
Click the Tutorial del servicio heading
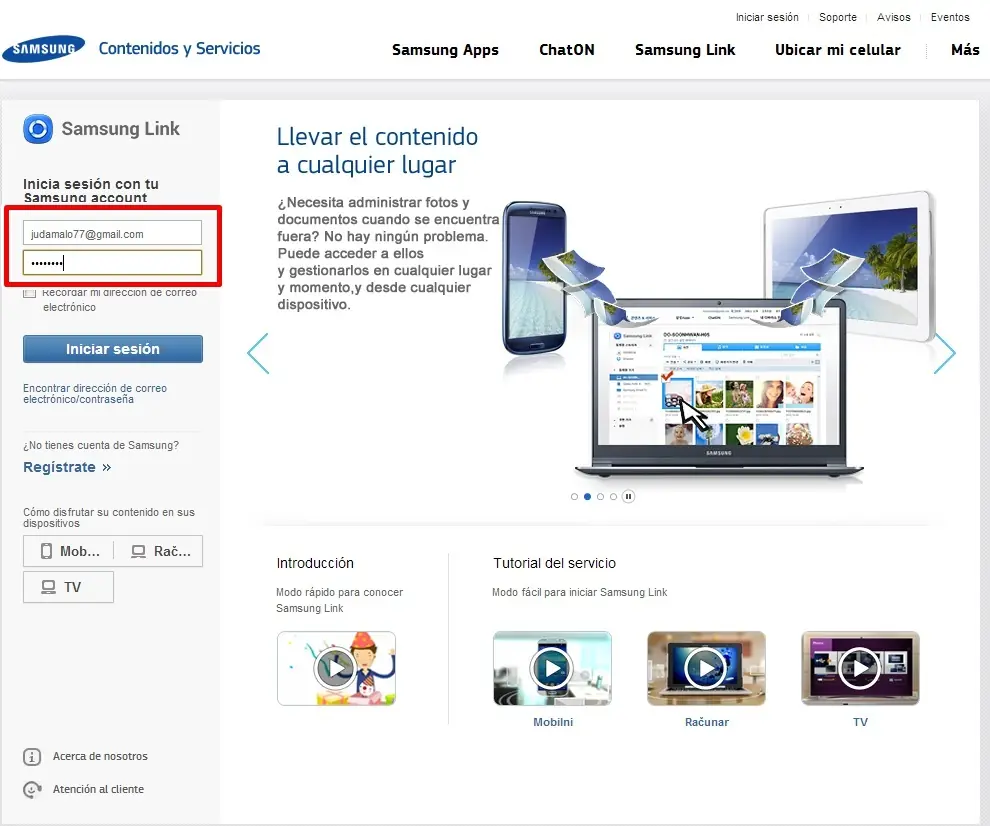click(554, 563)
